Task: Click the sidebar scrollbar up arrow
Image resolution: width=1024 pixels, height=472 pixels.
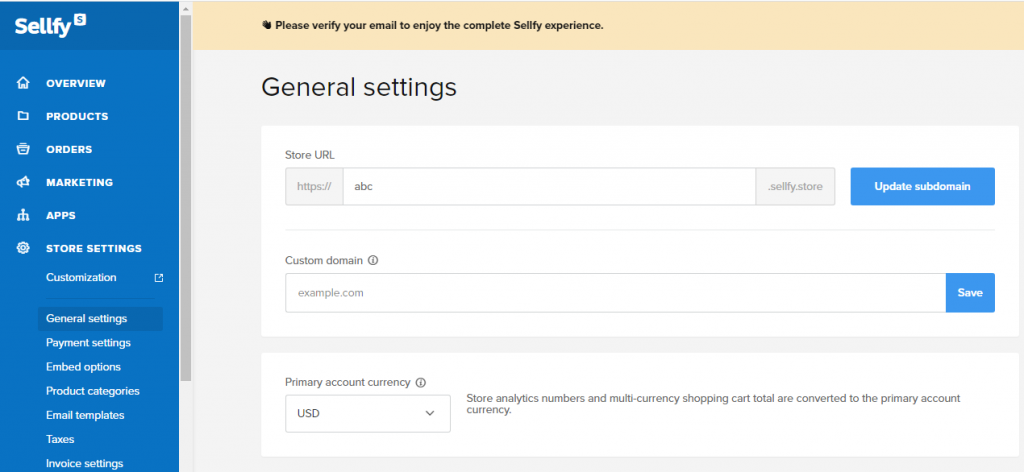Action: [185, 9]
